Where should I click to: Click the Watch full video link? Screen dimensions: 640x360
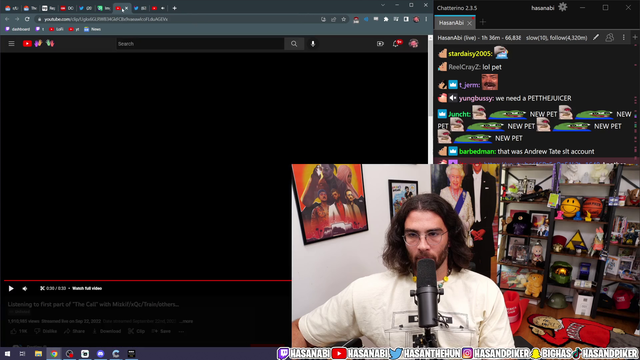click(87, 289)
